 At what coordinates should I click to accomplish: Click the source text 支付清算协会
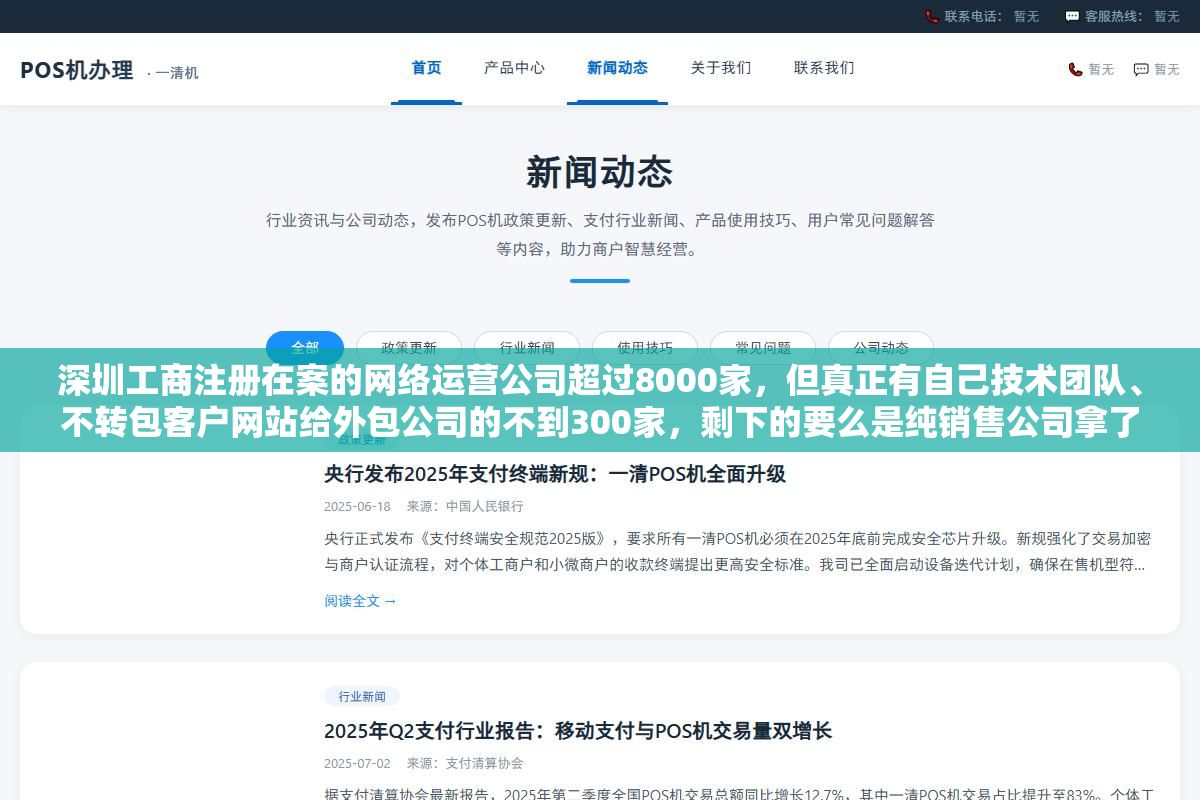point(485,763)
